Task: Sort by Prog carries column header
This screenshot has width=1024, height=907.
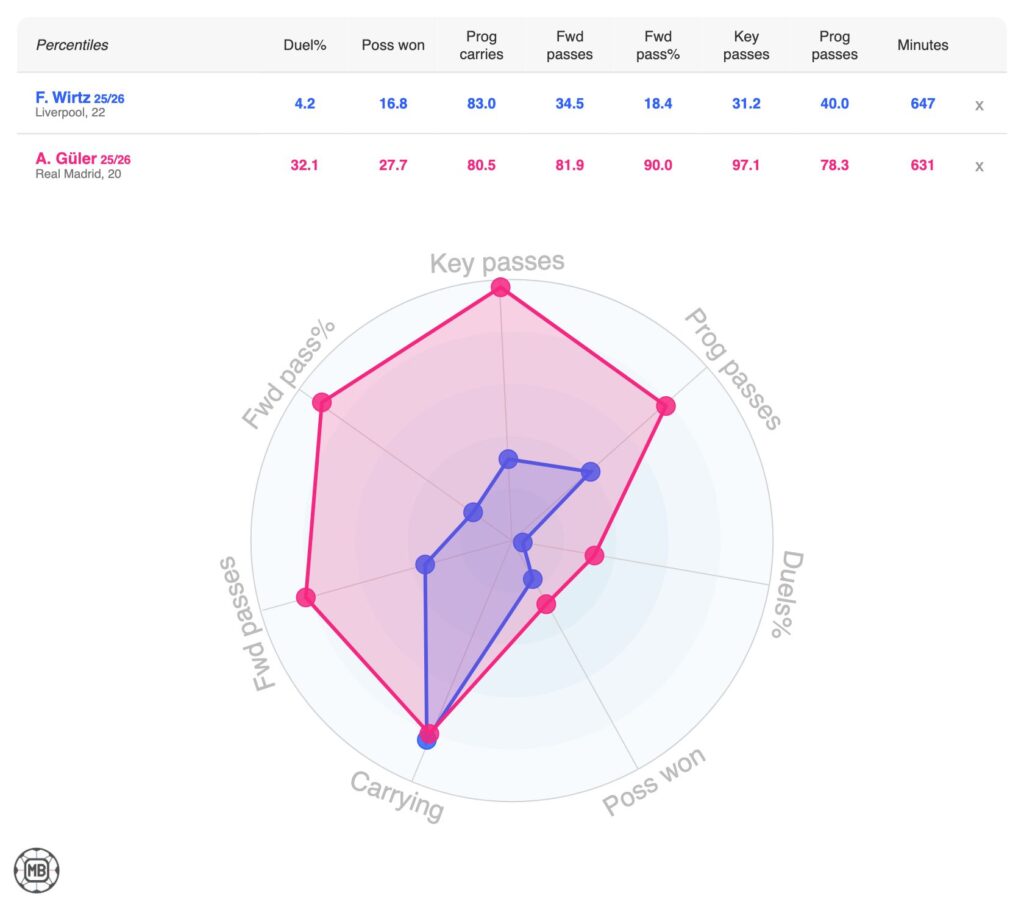Action: (x=481, y=45)
